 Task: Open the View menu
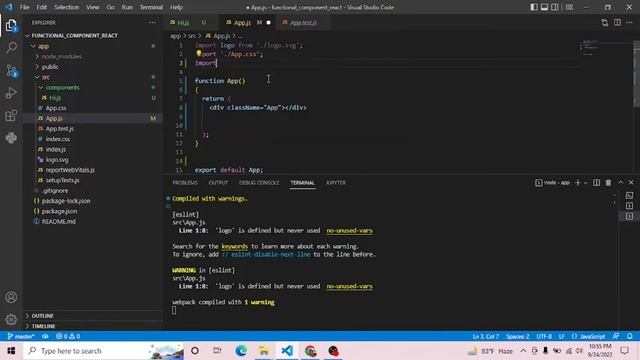coord(93,7)
